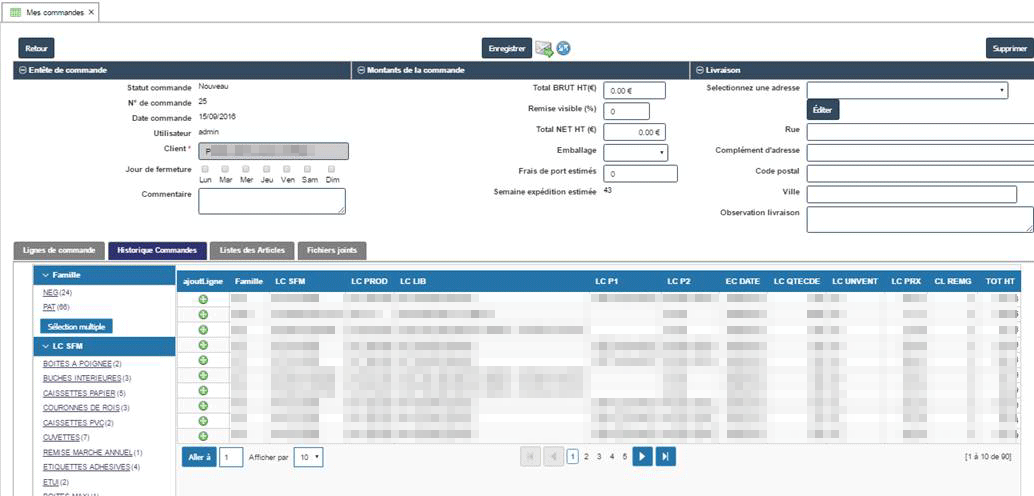This screenshot has width=1034, height=496.
Task: Open the Fichiers joints tab
Action: [x=332, y=251]
